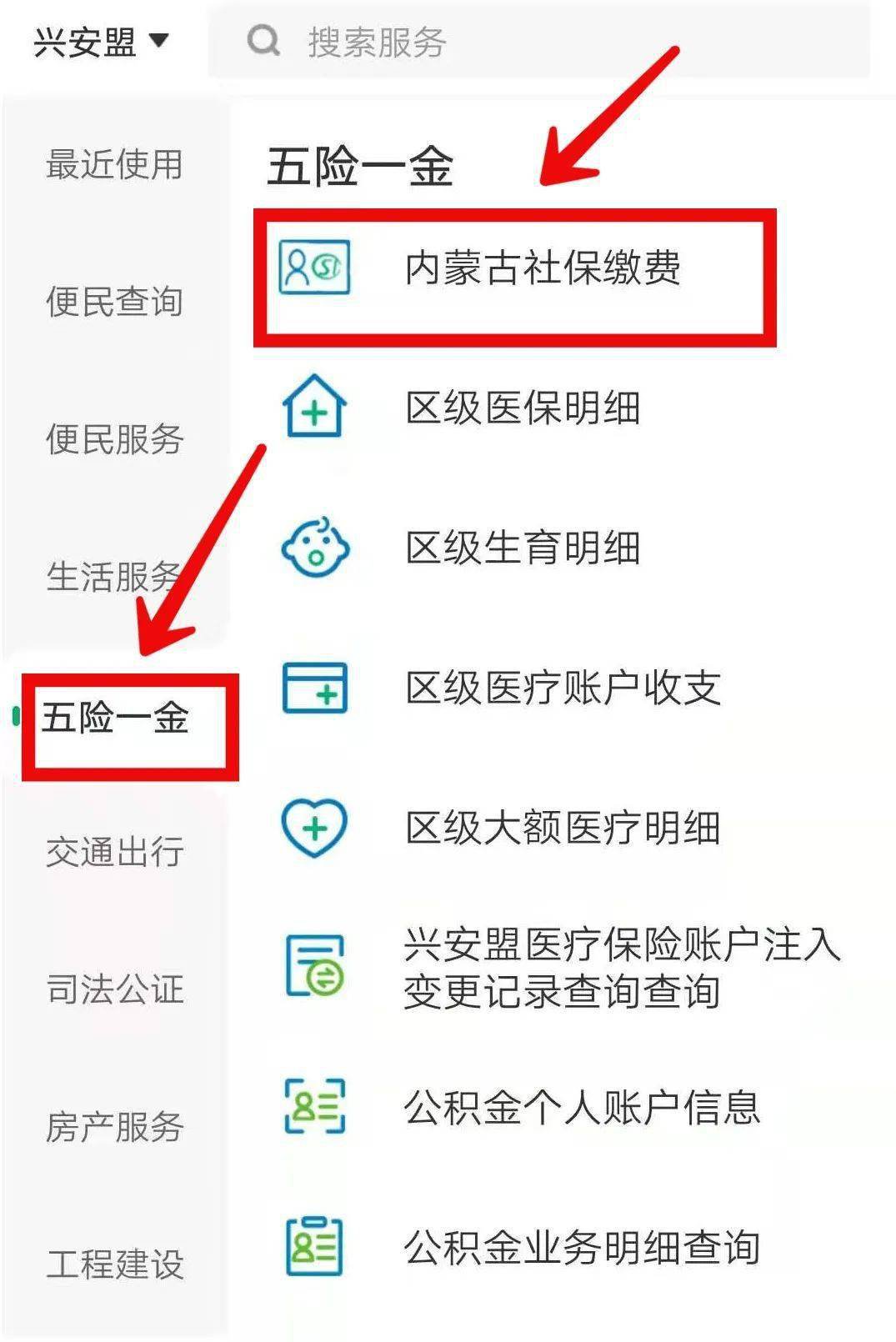Click the clipboard icon for 公积金业务明细查询
Image resolution: width=896 pixels, height=1342 pixels.
314,1246
